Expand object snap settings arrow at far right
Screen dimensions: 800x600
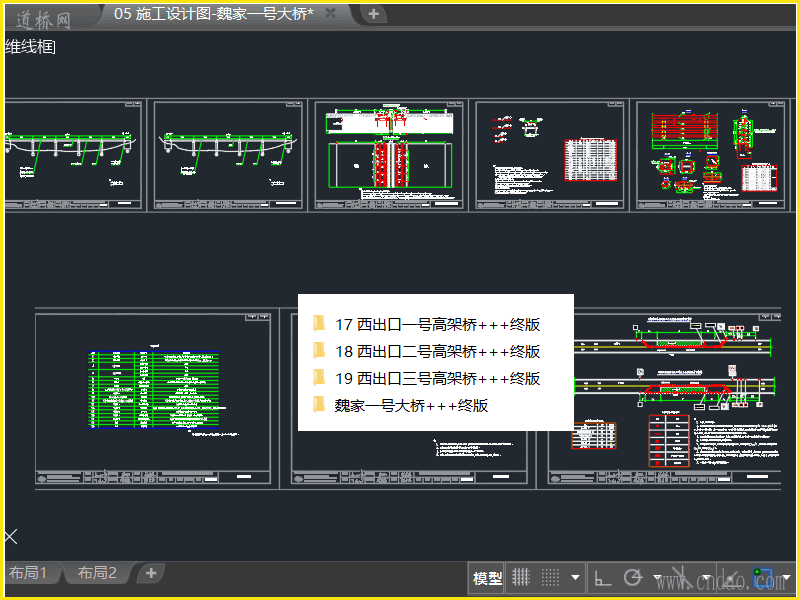[x=788, y=578]
